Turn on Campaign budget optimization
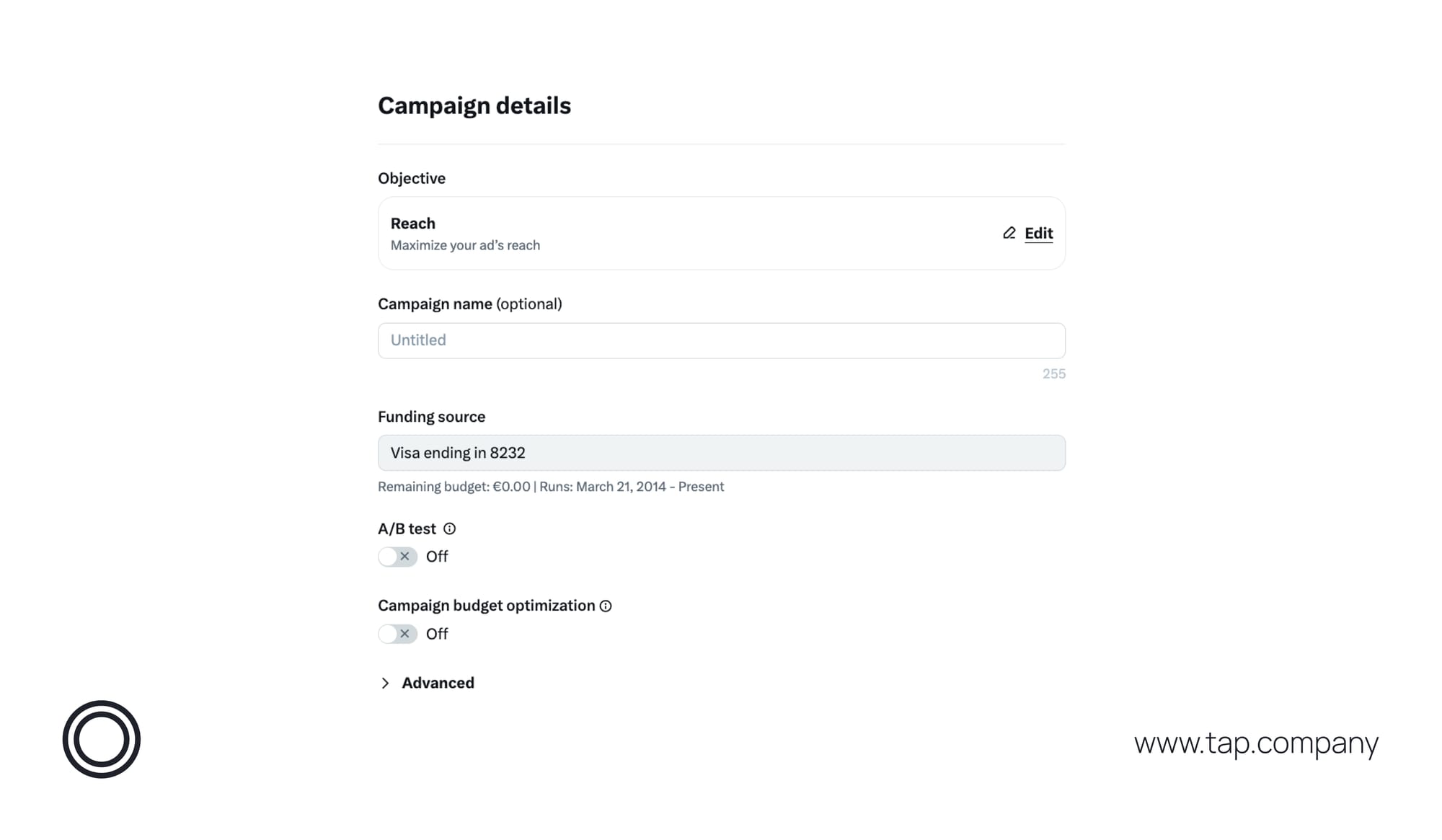 coord(397,634)
